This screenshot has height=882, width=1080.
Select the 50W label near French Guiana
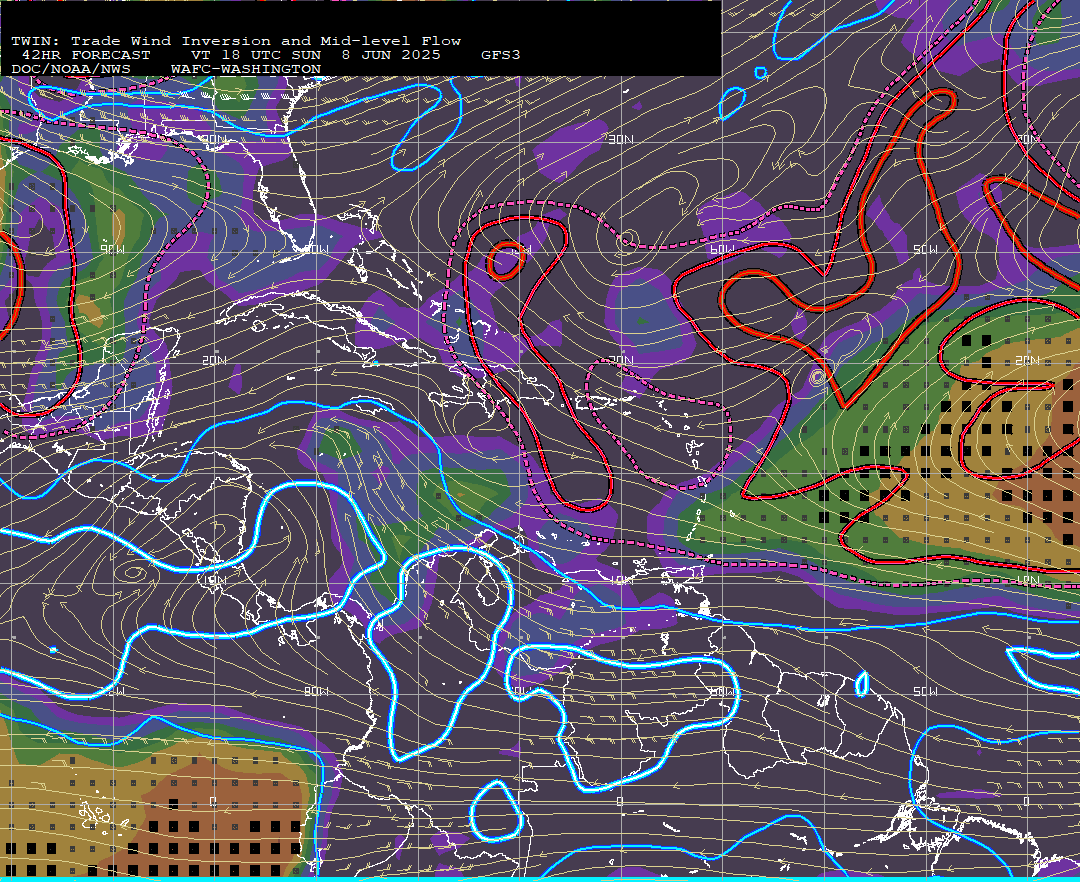click(x=925, y=691)
